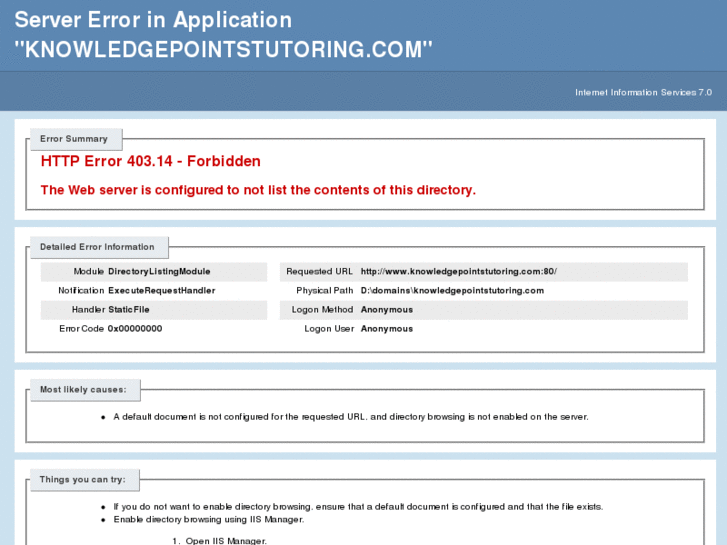Click the 'Logon User' field label
This screenshot has height=545, width=727.
329,328
